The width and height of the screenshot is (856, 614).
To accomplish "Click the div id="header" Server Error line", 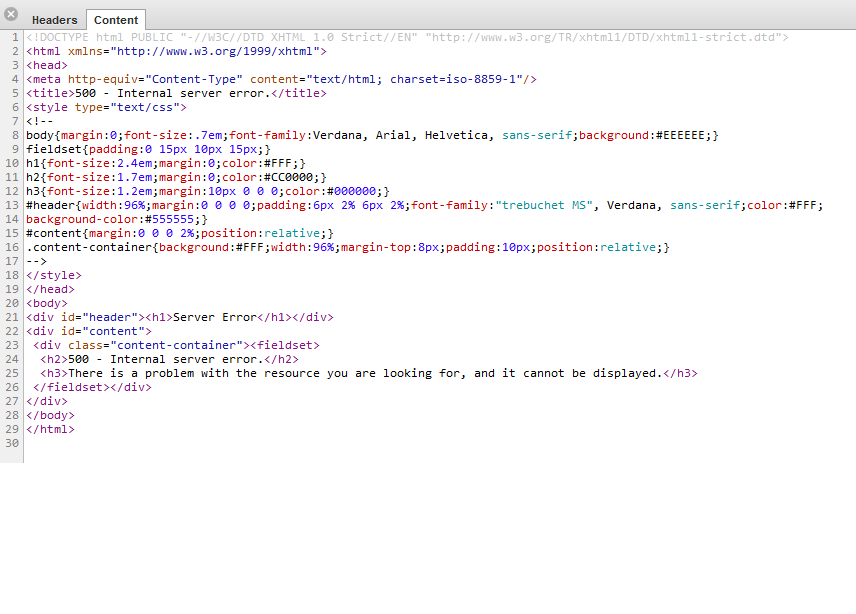I will click(180, 318).
